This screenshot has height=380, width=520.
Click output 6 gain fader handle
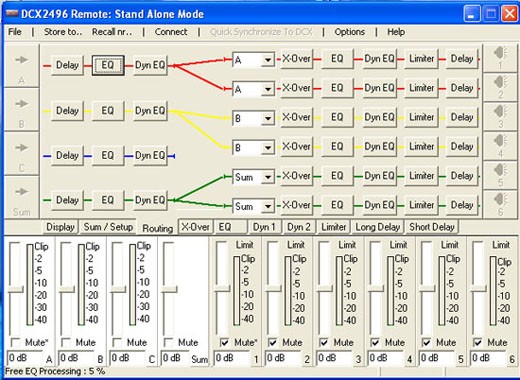[x=479, y=289]
